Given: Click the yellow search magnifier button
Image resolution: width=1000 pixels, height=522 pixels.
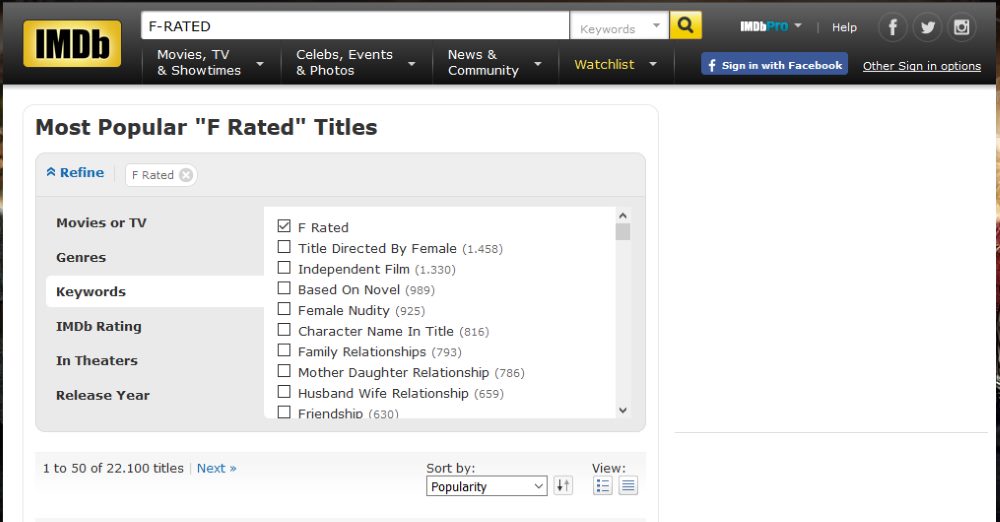Looking at the screenshot, I should click(685, 26).
